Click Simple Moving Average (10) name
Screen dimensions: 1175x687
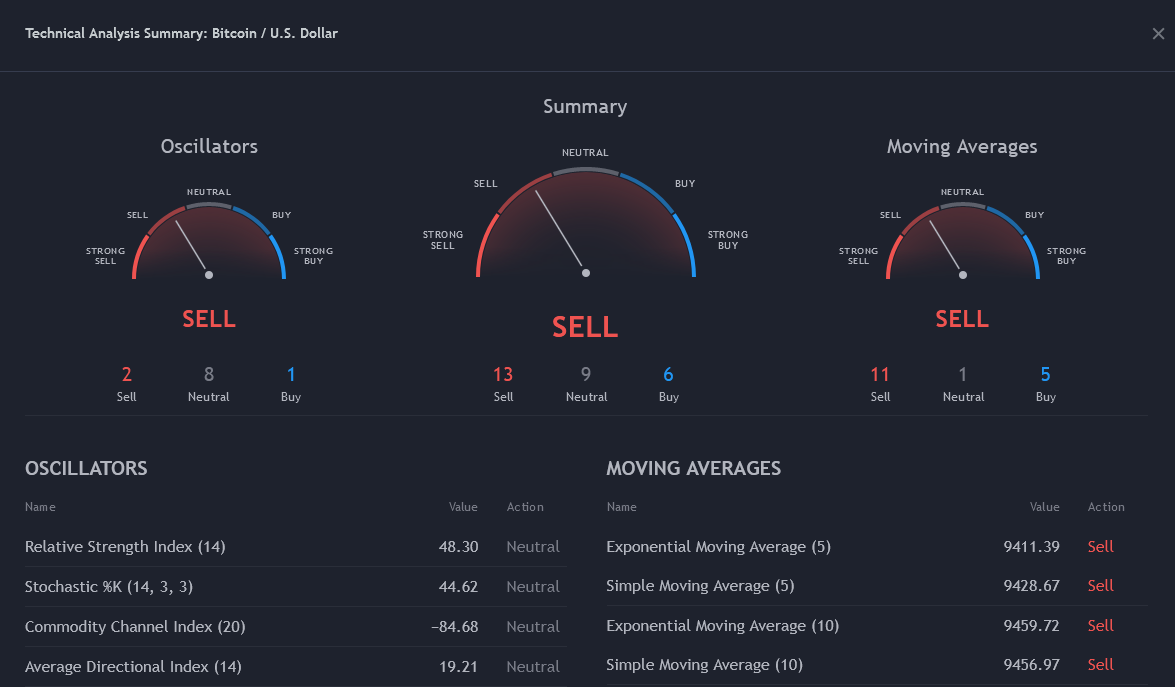coord(704,665)
